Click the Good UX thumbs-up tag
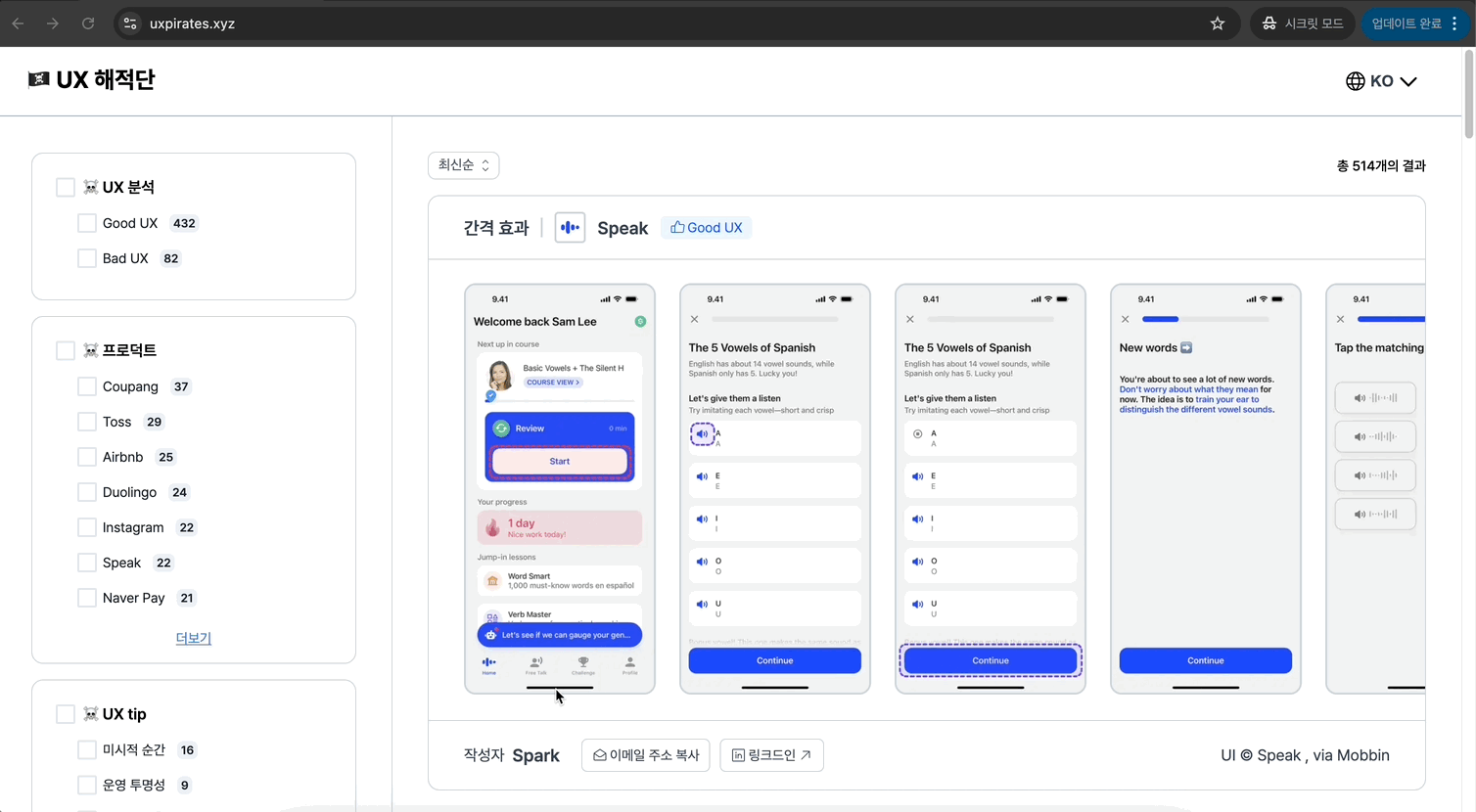Viewport: 1476px width, 812px height. click(x=706, y=228)
